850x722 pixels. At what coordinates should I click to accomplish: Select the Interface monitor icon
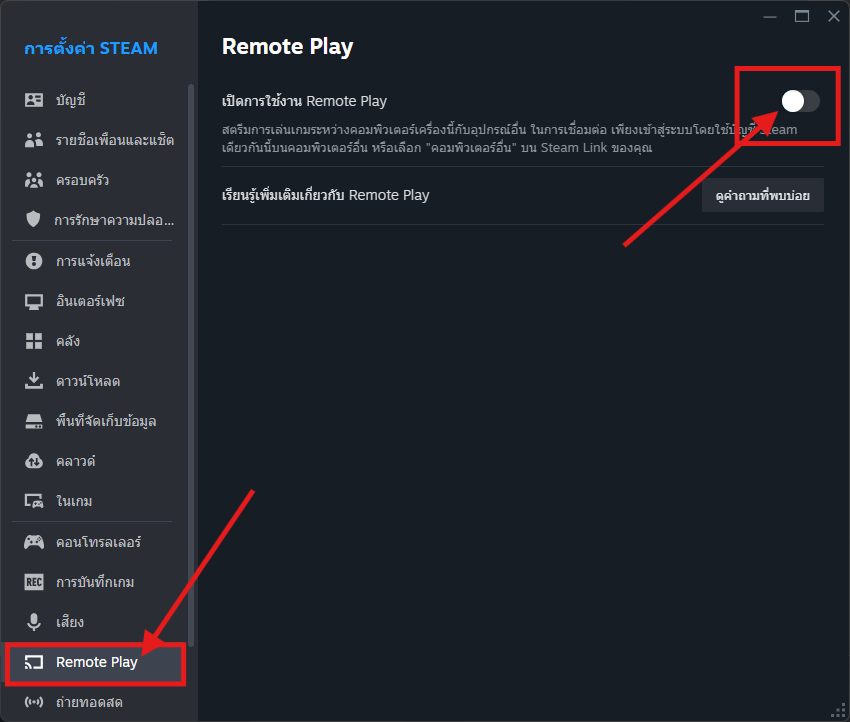(34, 301)
